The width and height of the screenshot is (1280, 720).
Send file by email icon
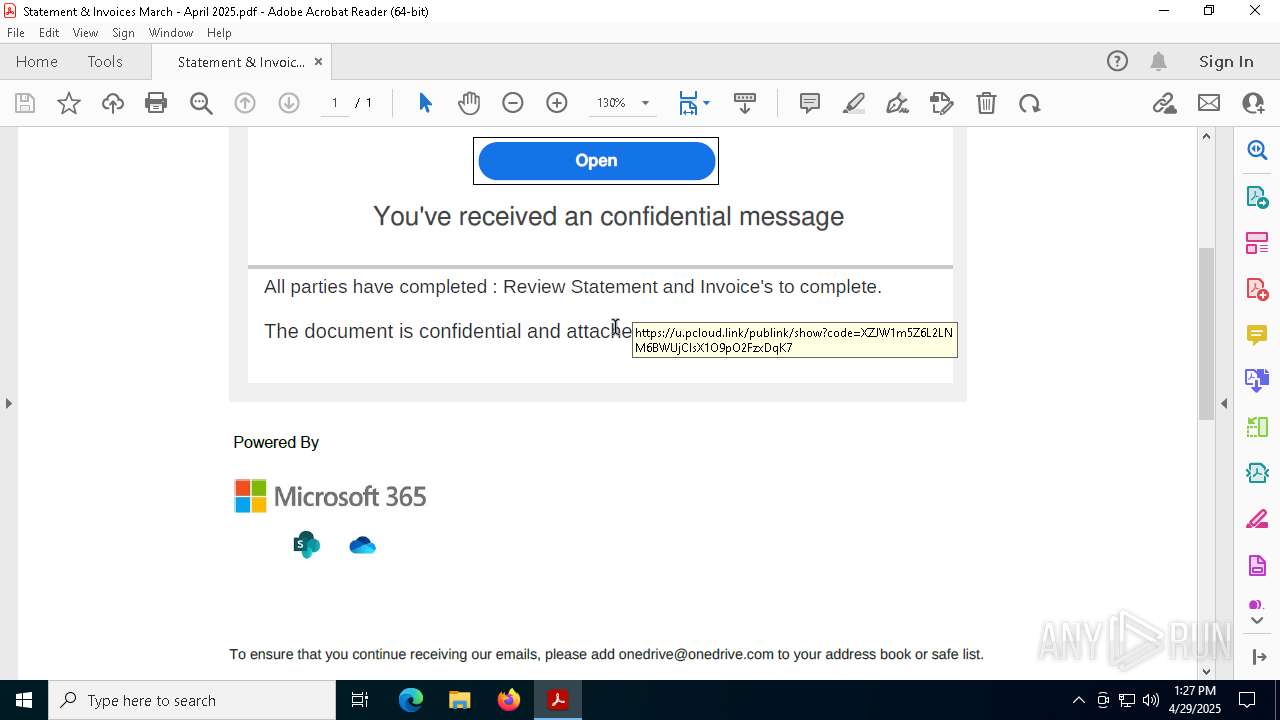click(1209, 103)
